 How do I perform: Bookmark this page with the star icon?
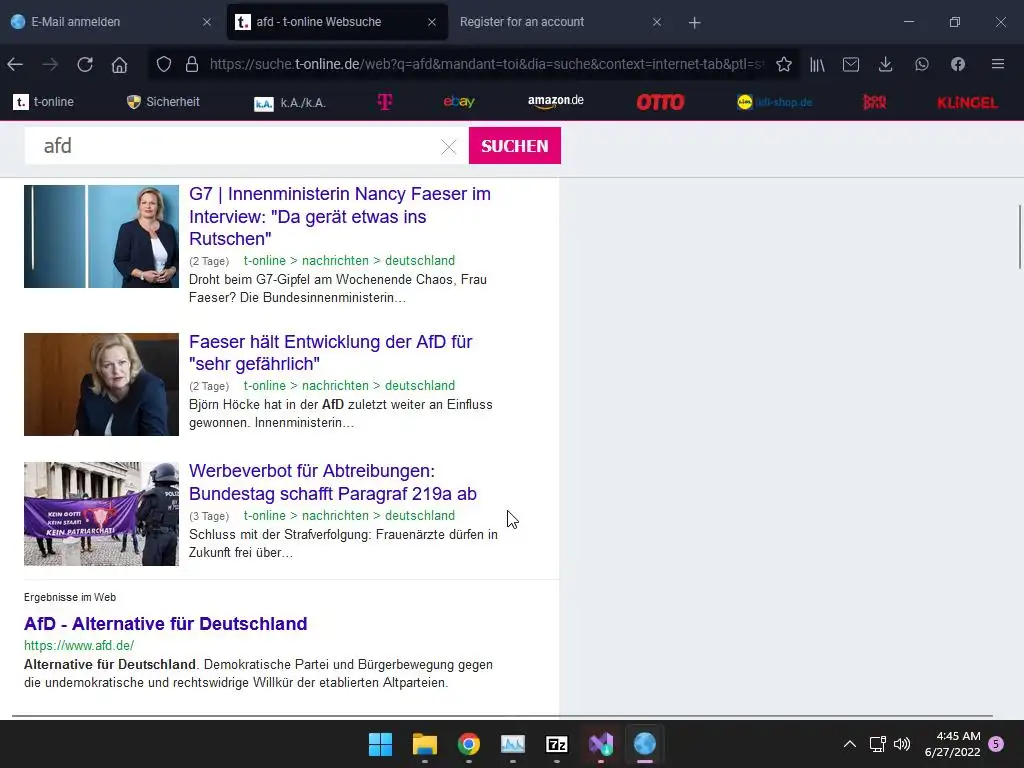coord(784,64)
